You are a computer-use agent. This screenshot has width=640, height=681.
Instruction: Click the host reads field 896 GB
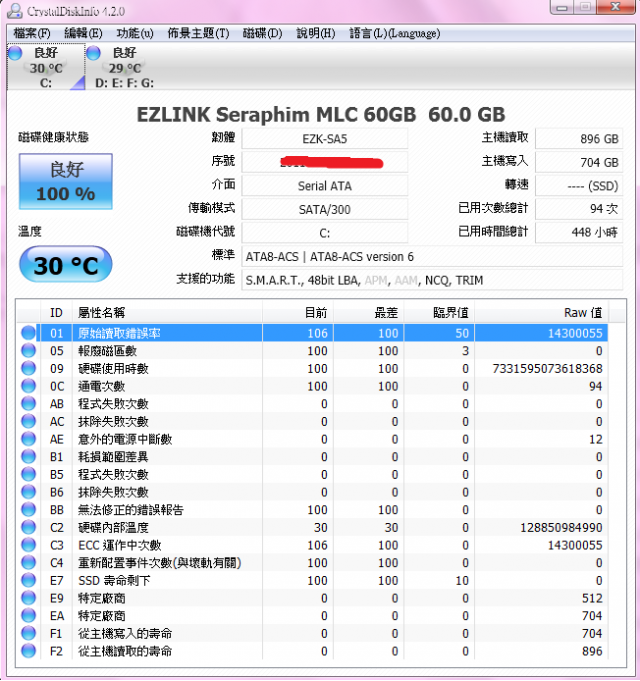pyautogui.click(x=579, y=139)
